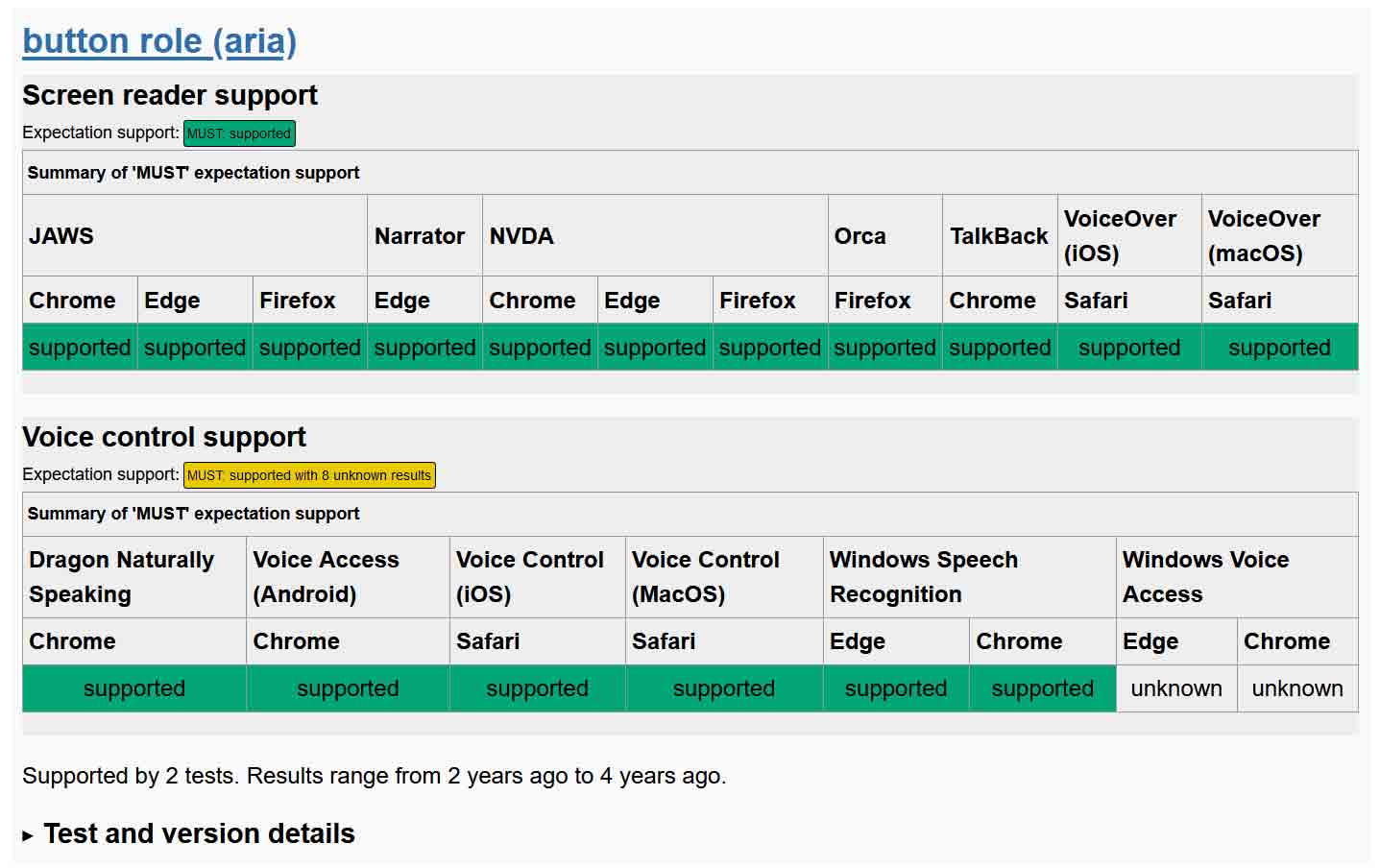
Task: Click the unknown cell for Windows Voice Access Edge
Action: (1176, 688)
